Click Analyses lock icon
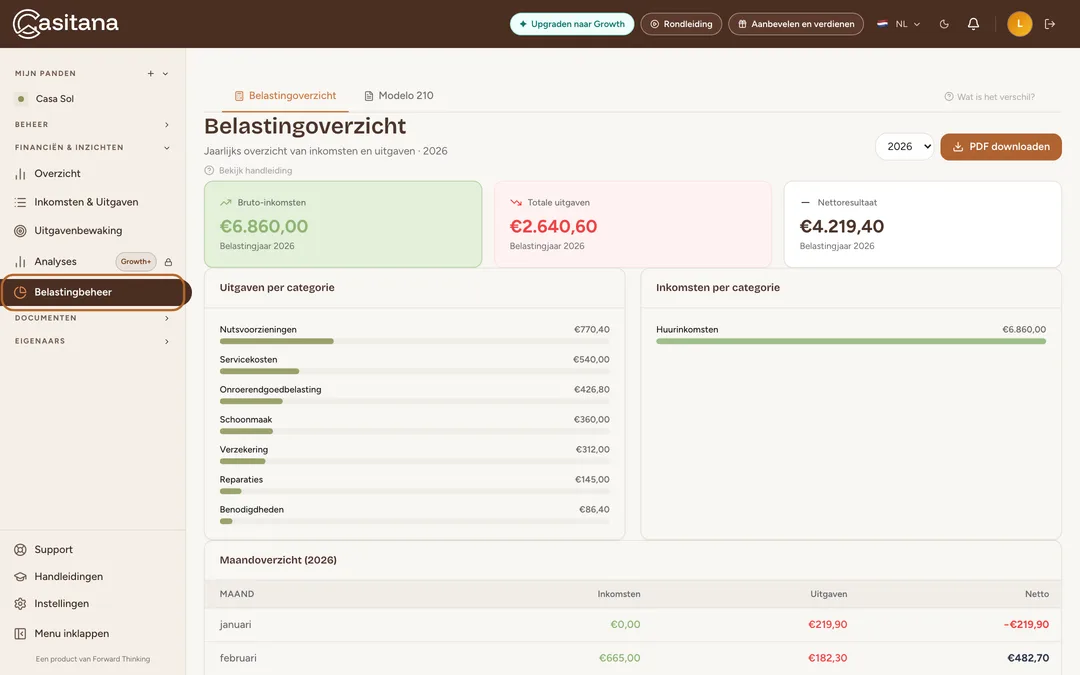Image resolution: width=1080 pixels, height=675 pixels. (x=168, y=262)
